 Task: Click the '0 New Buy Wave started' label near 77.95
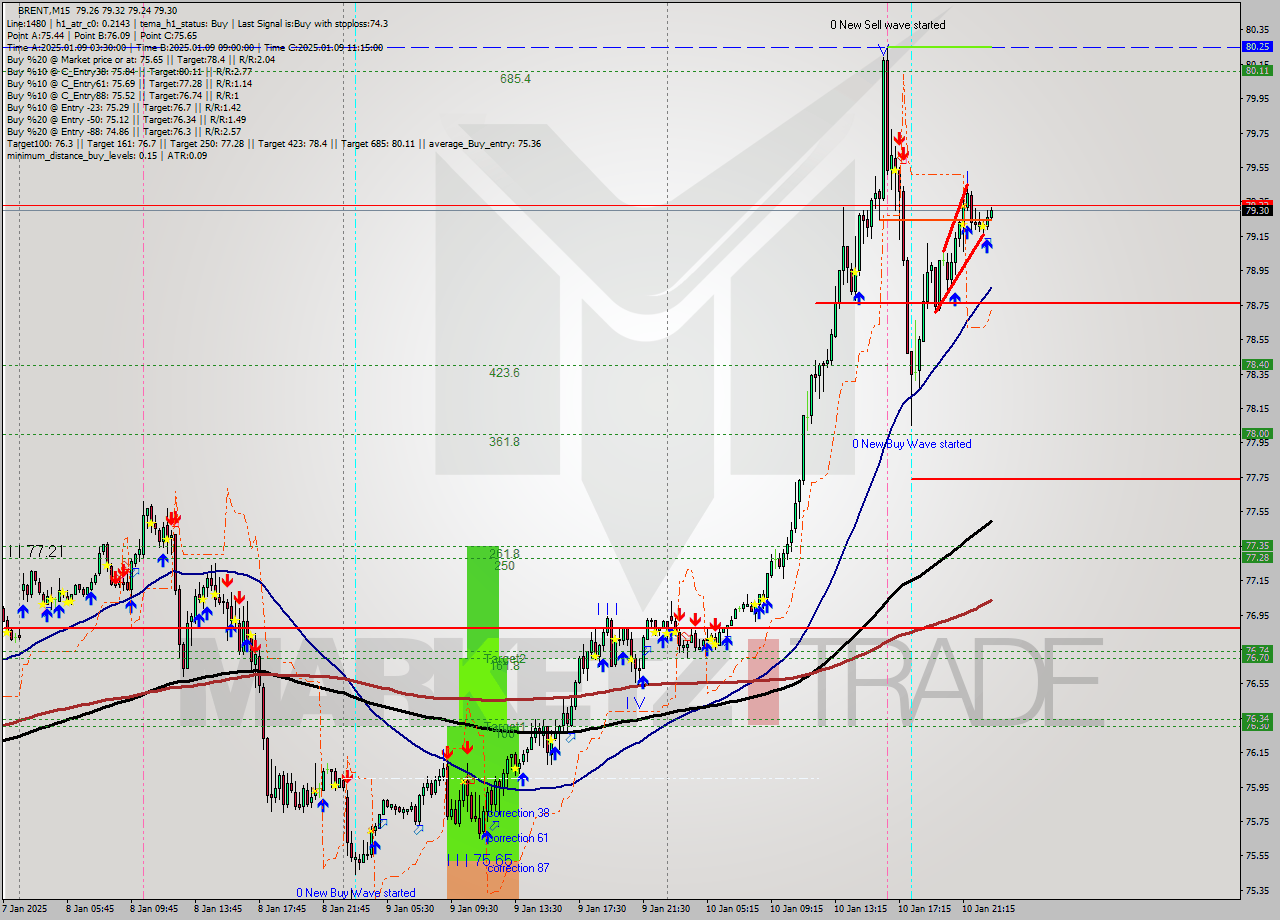[911, 444]
